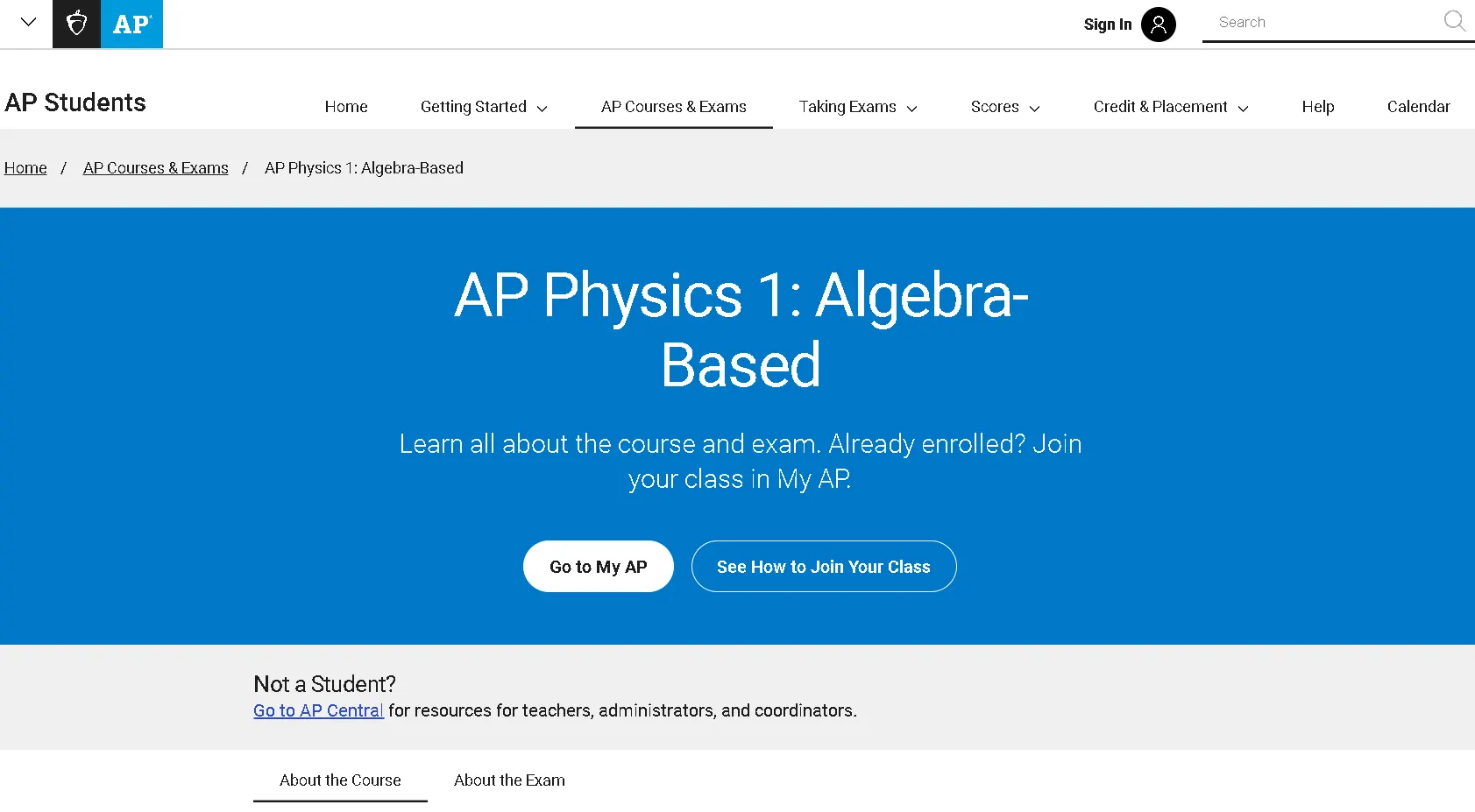The image size is (1475, 812).
Task: Click the Sign In person avatar icon
Action: (x=1159, y=25)
